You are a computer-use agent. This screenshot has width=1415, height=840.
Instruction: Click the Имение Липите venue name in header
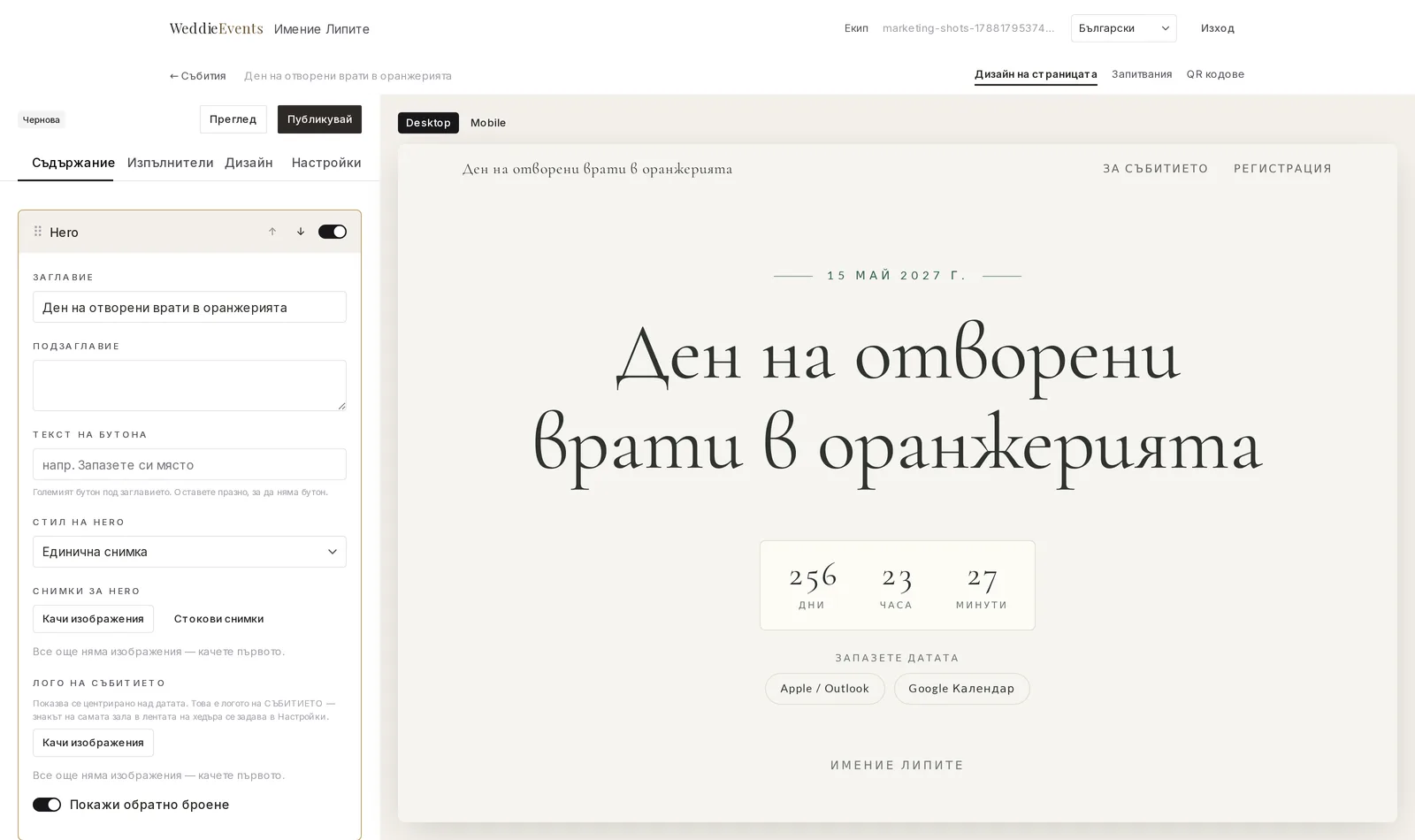[x=322, y=29]
